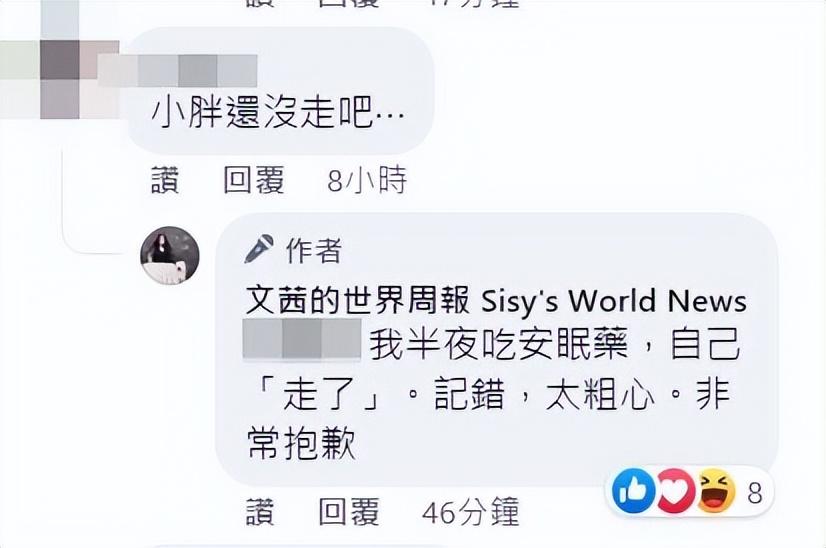The height and width of the screenshot is (548, 826).
Task: Open the author's round profile avatar
Action: (x=170, y=256)
